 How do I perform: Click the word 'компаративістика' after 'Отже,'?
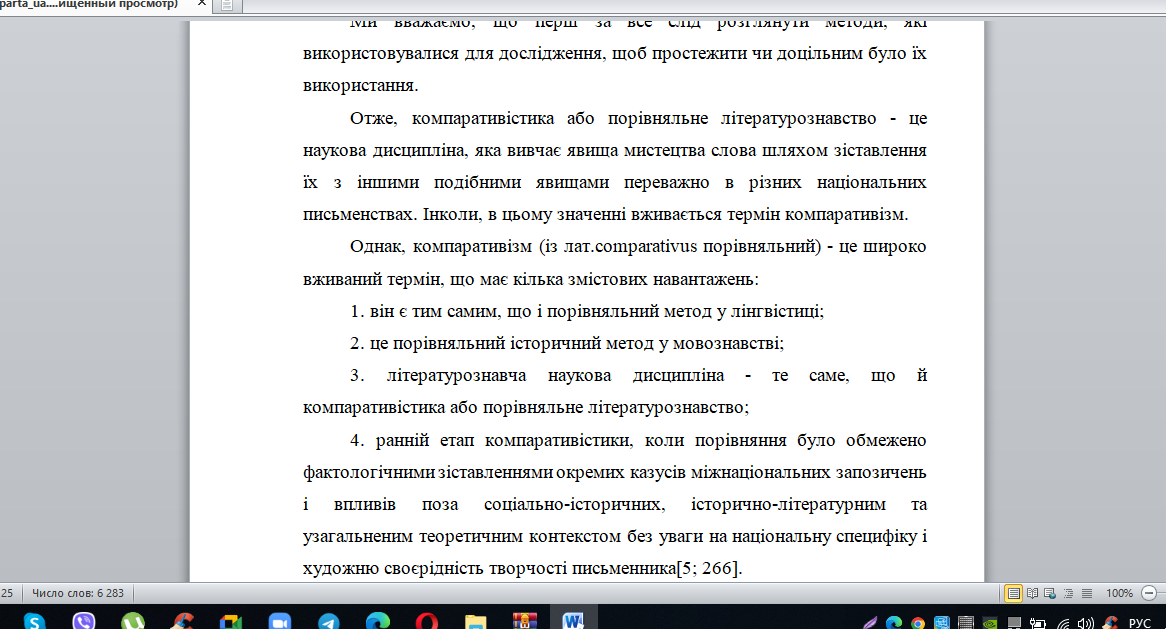[x=483, y=118]
